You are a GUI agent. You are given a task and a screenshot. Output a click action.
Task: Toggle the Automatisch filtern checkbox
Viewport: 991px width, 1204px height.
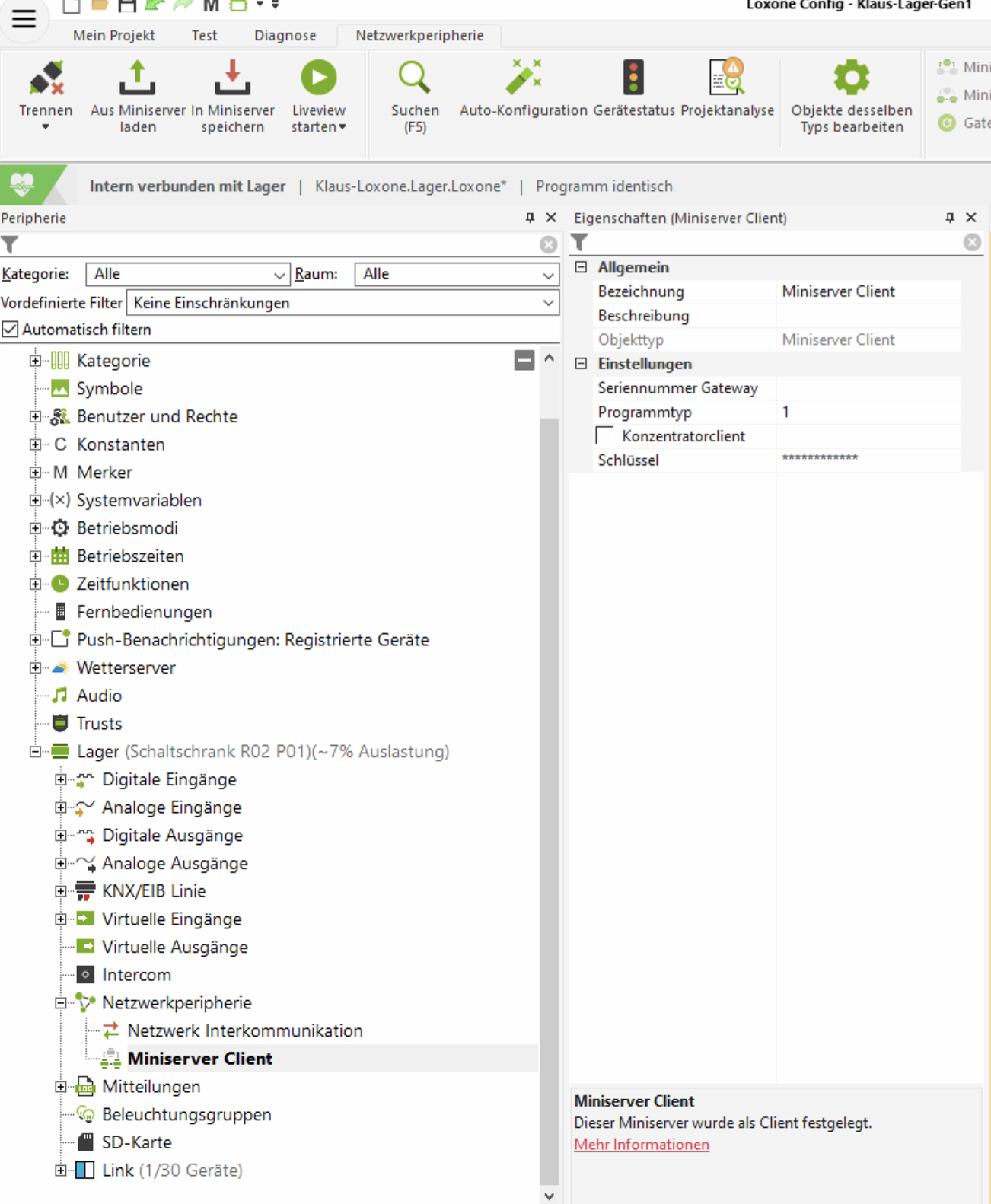[10, 330]
